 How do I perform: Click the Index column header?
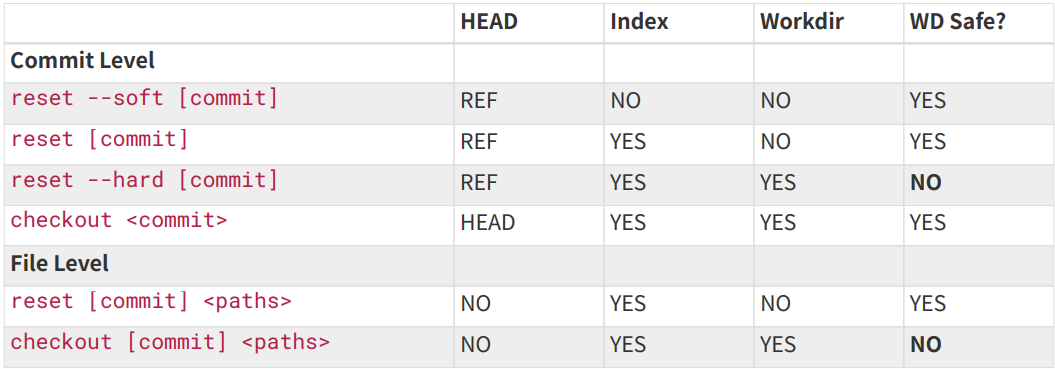pos(639,22)
